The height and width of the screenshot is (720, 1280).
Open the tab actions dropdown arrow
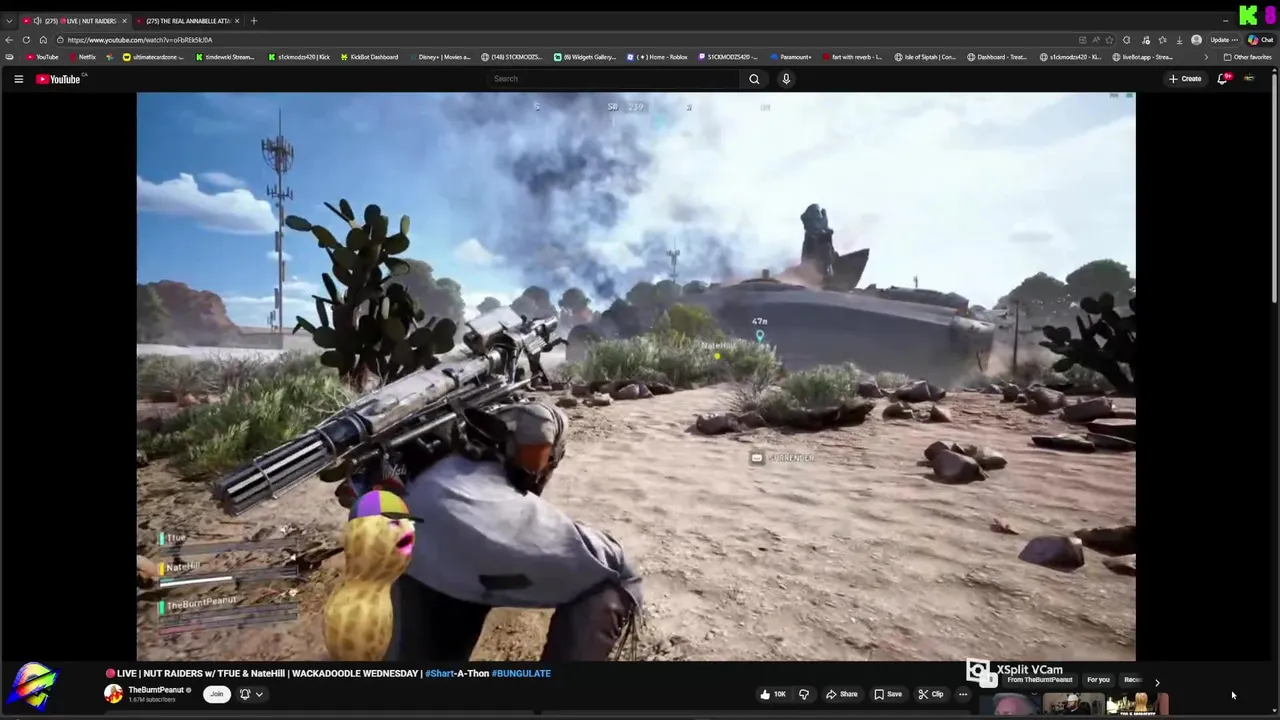coord(9,21)
